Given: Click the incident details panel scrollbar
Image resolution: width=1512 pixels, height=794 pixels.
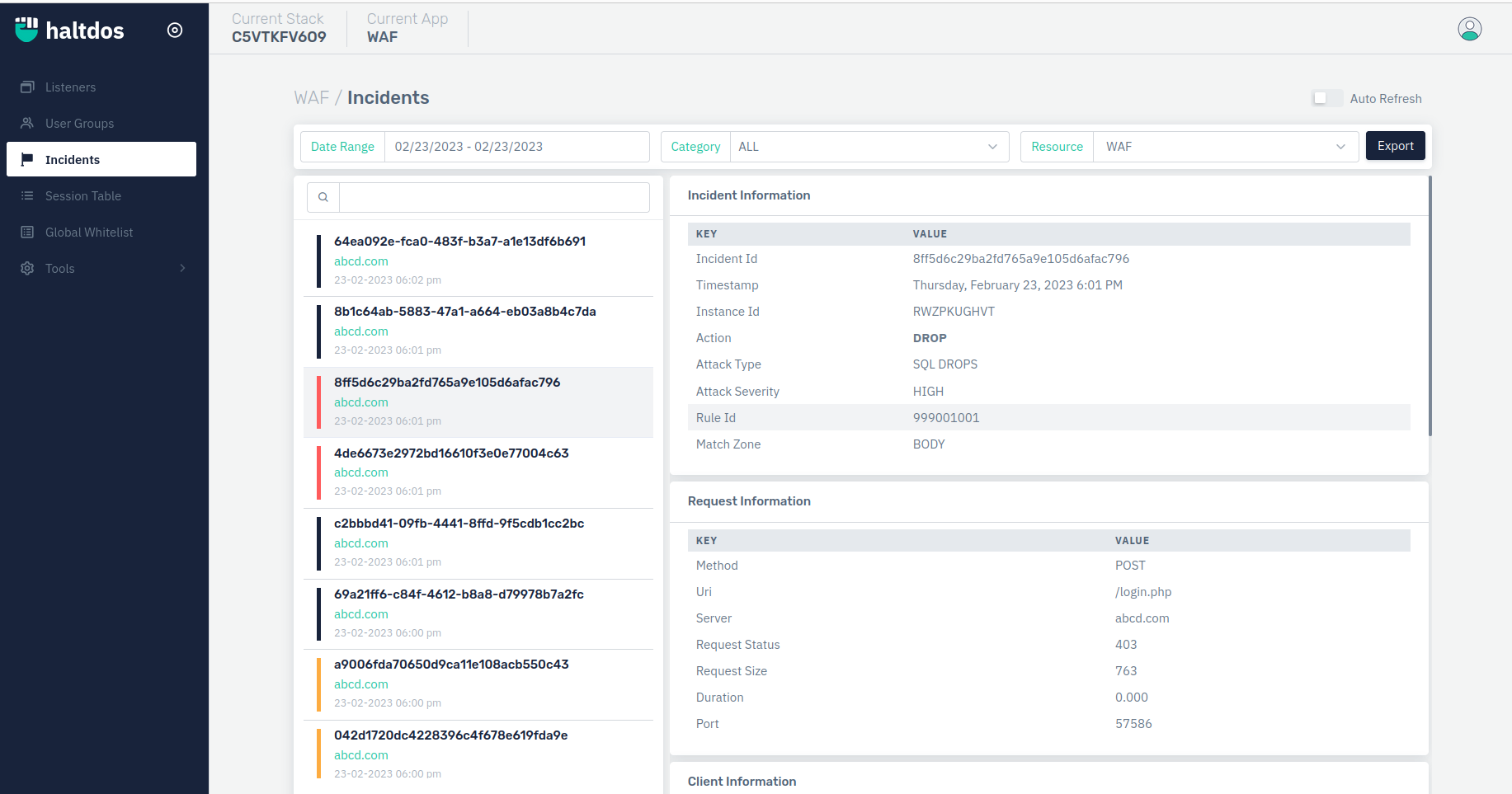Looking at the screenshot, I should coord(1430,307).
